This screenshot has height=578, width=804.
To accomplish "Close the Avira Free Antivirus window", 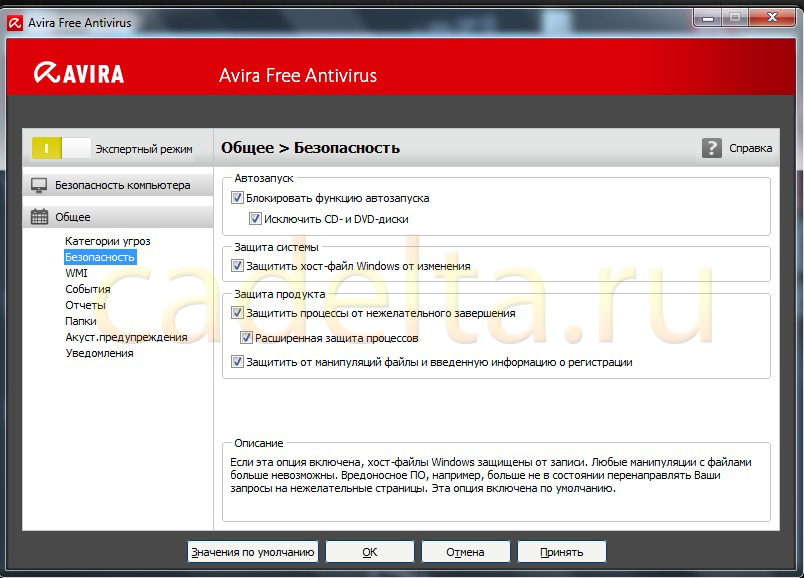I will point(772,18).
